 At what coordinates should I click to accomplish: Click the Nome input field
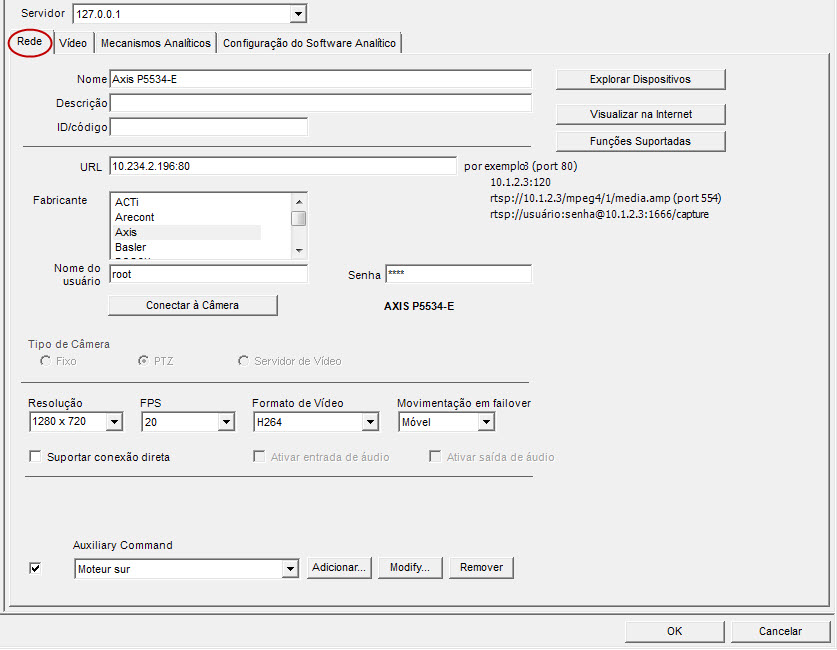coord(320,79)
